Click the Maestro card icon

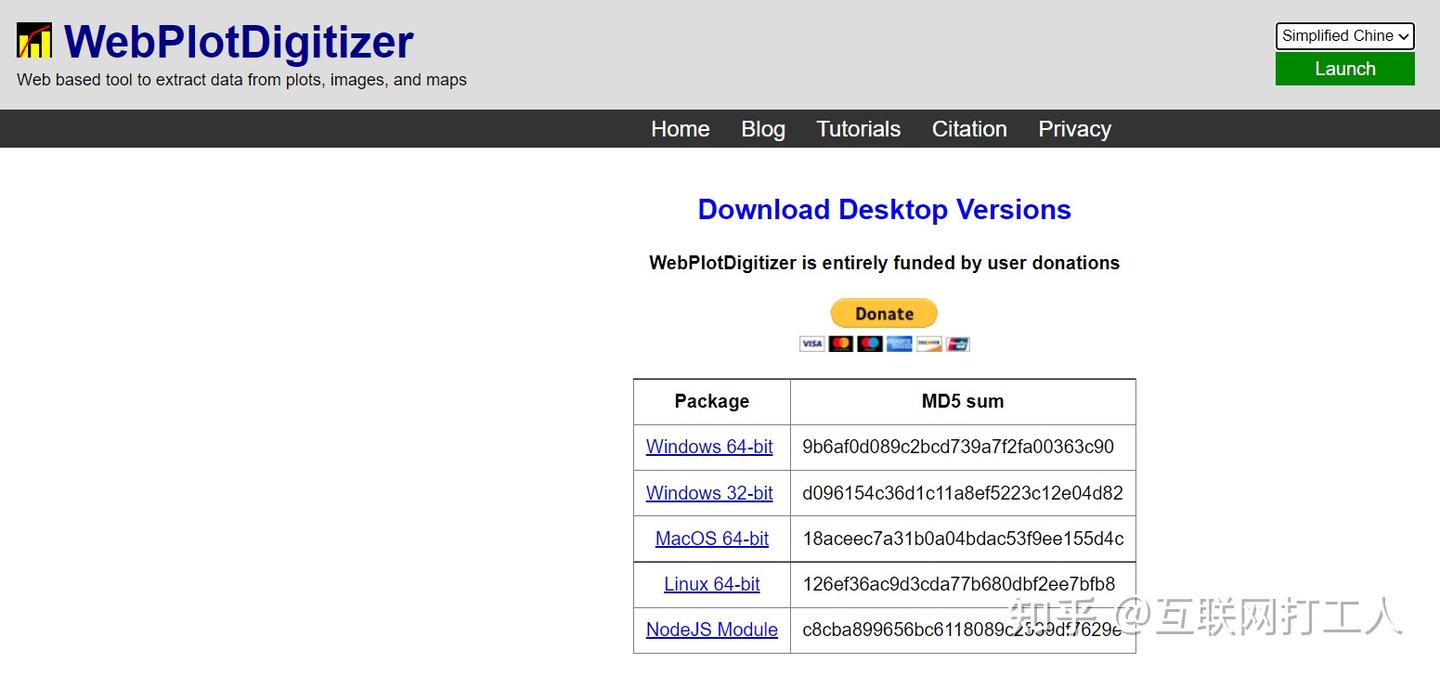click(x=870, y=343)
